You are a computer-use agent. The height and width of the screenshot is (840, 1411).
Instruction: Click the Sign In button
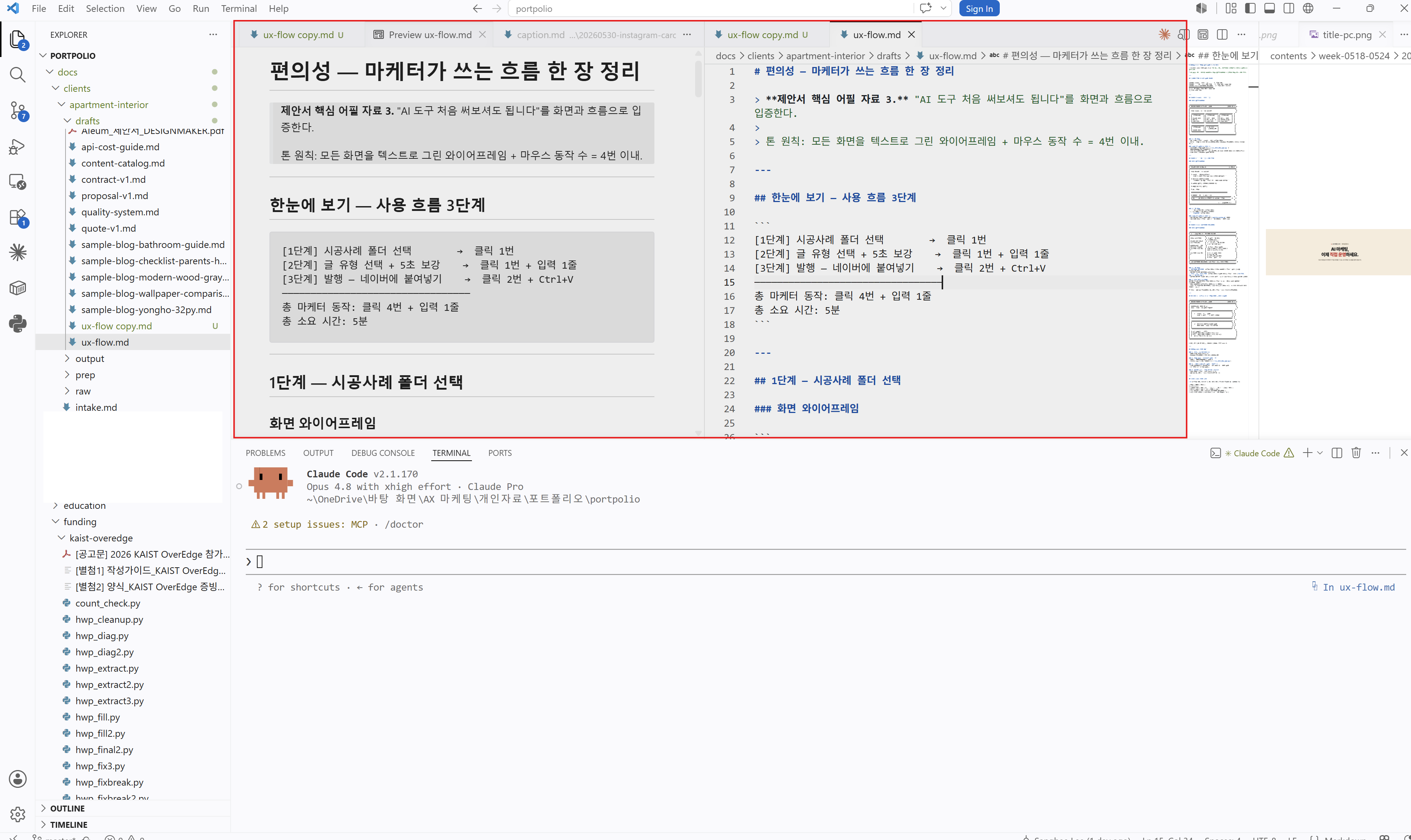point(979,9)
